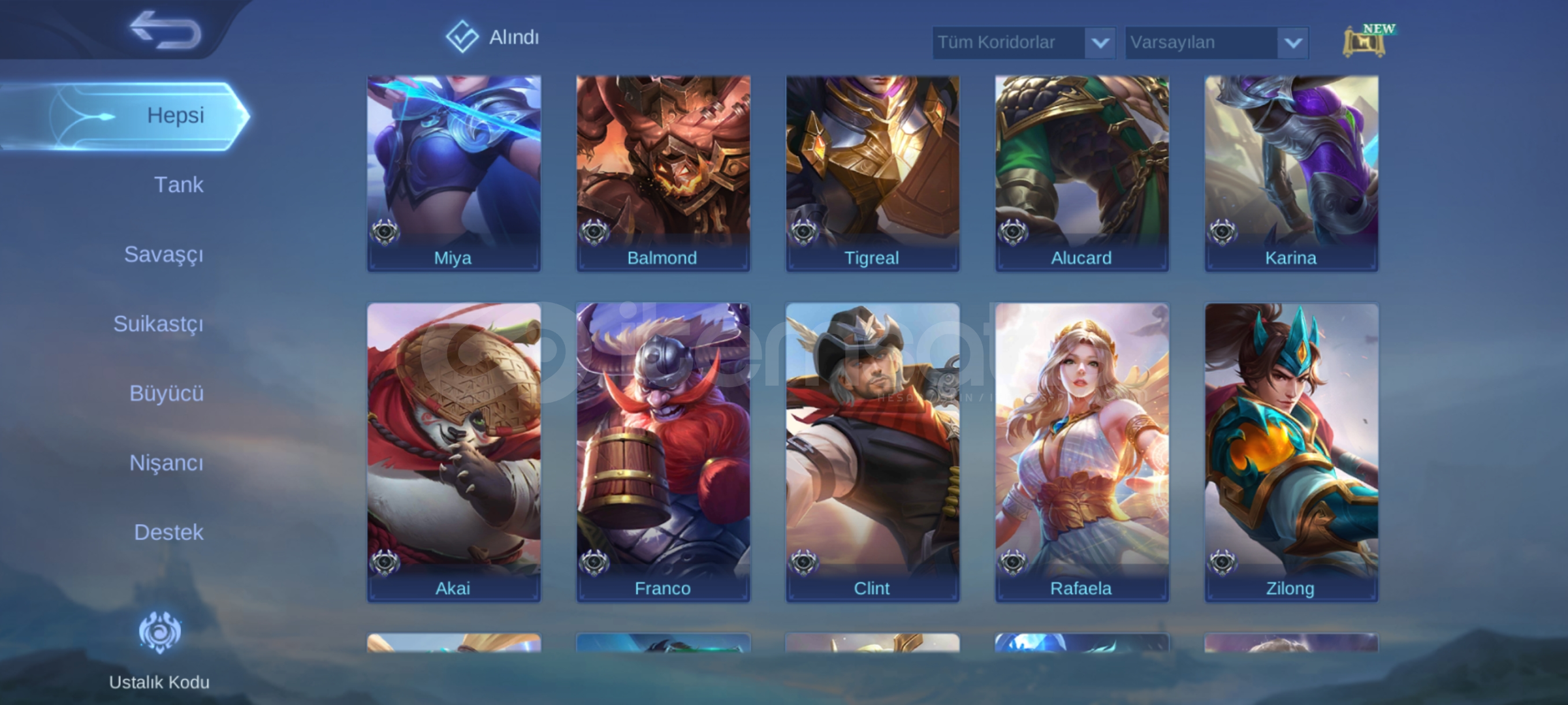Open Franco's hero card
This screenshot has width=1568, height=705.
click(663, 452)
